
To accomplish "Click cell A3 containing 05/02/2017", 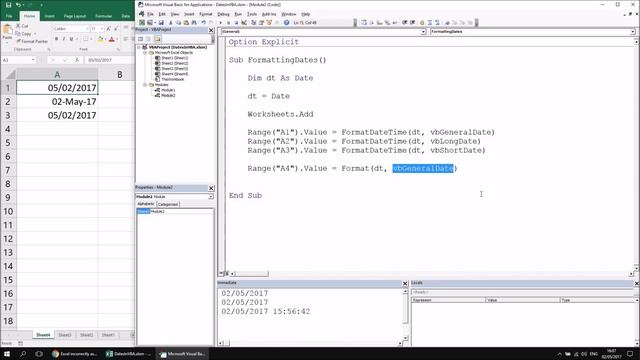I will (x=57, y=116).
